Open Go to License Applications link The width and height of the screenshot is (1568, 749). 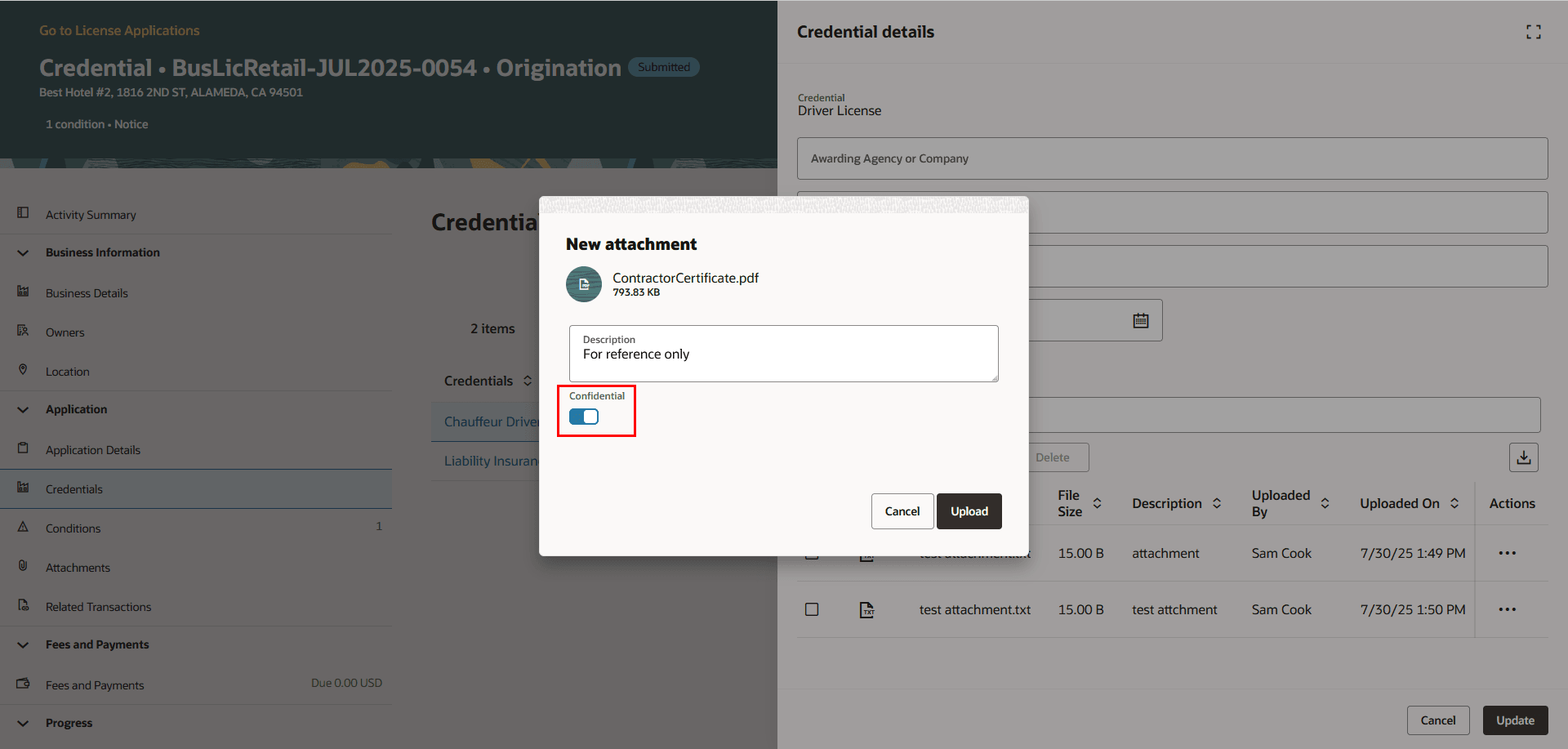(x=119, y=30)
